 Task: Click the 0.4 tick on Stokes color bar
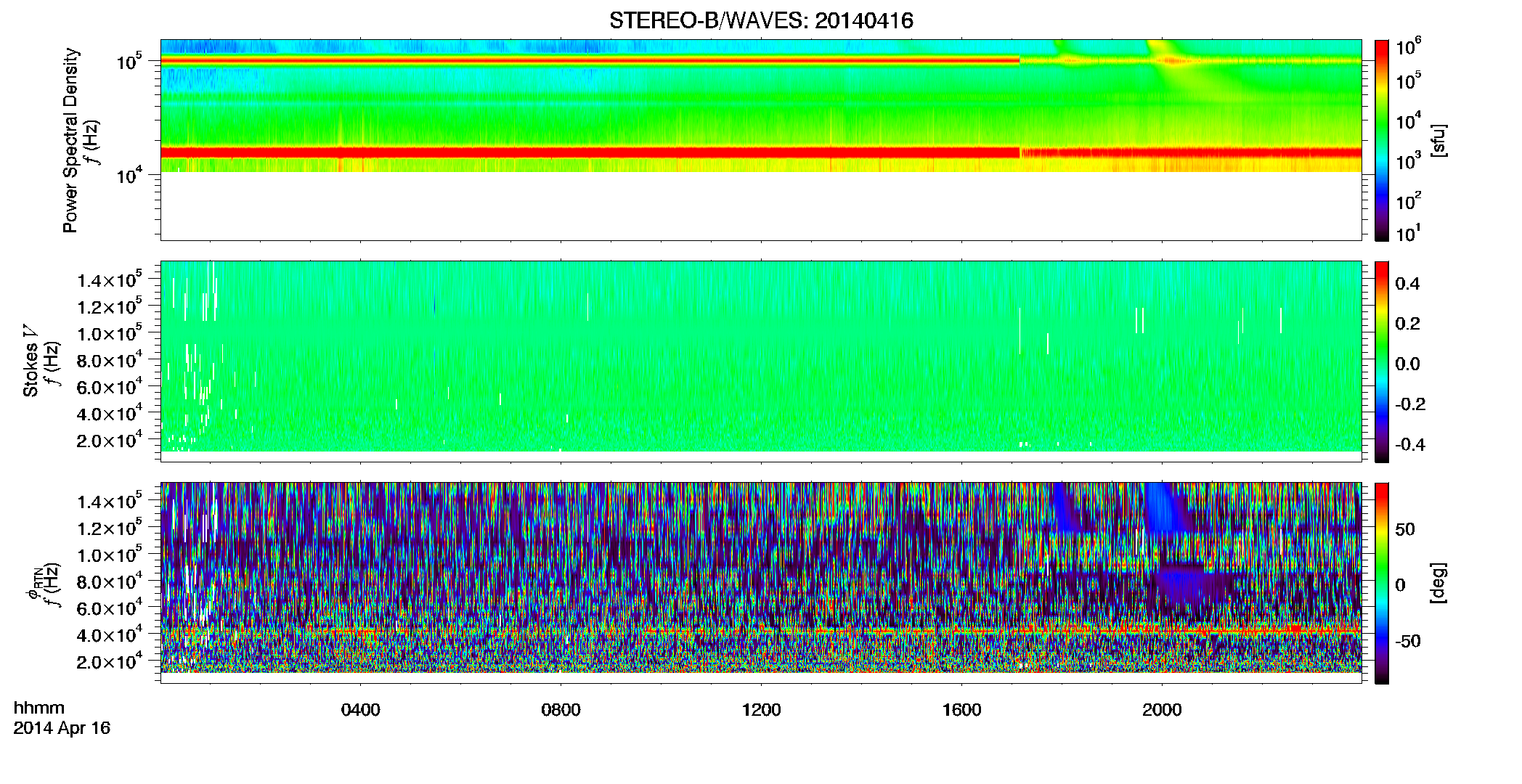[1407, 284]
